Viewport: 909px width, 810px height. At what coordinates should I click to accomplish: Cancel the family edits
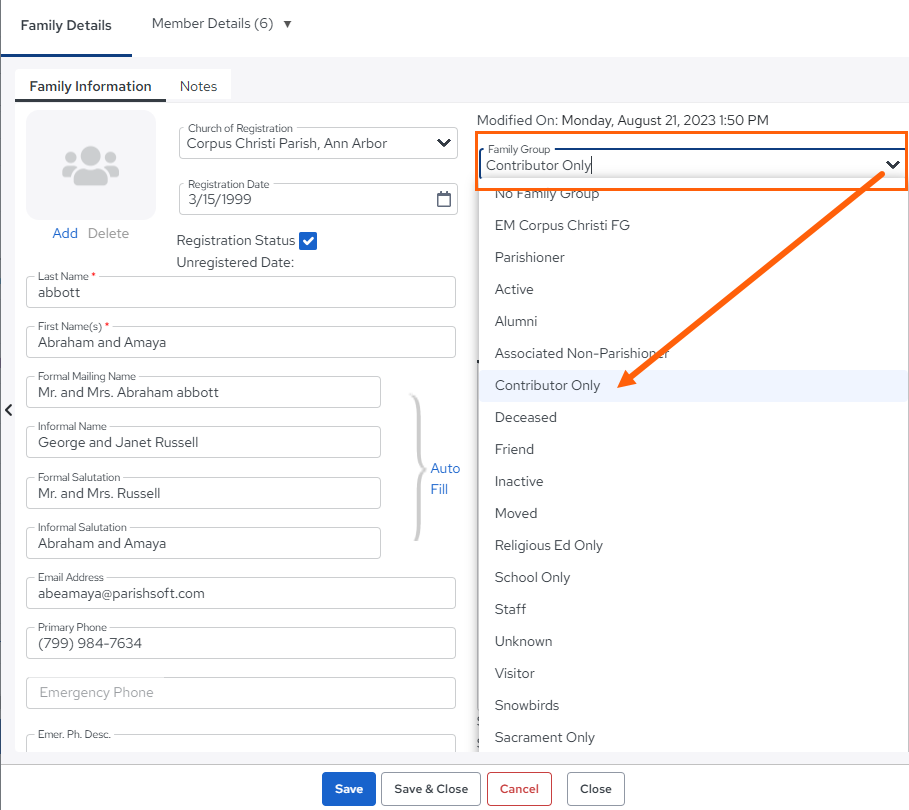519,789
